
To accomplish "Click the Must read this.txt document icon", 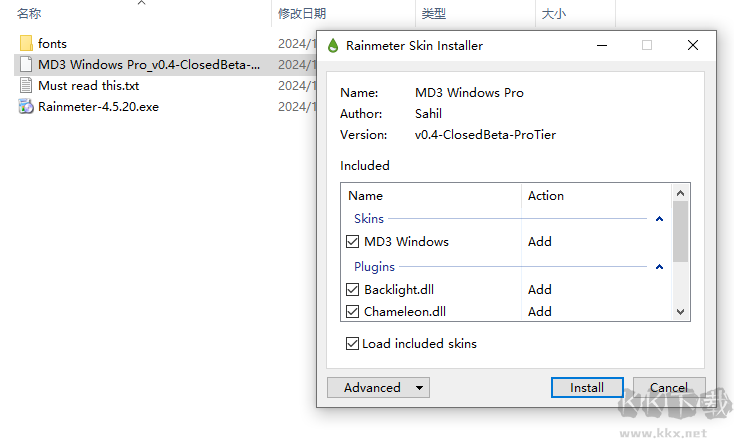I will 26,86.
